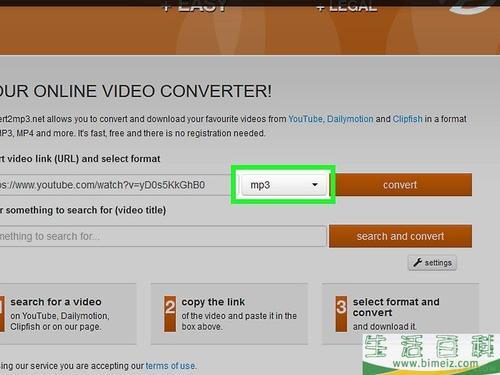Follow the YouTube link

point(306,119)
